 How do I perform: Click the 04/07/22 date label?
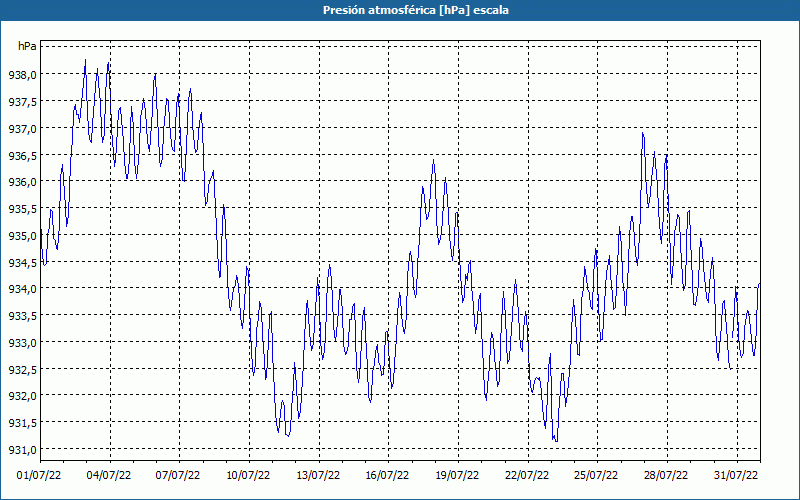[x=109, y=476]
